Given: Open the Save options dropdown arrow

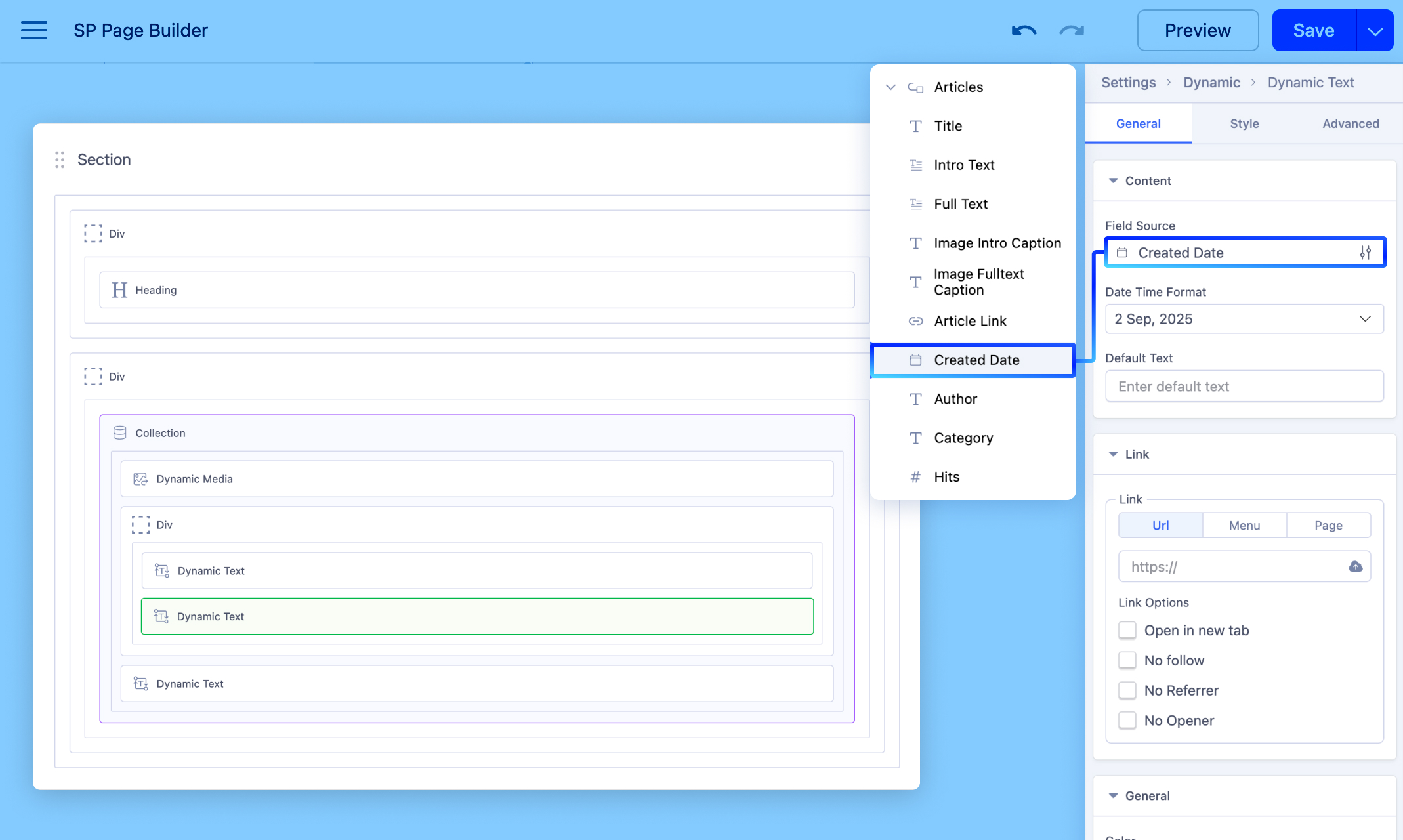Looking at the screenshot, I should click(x=1375, y=30).
